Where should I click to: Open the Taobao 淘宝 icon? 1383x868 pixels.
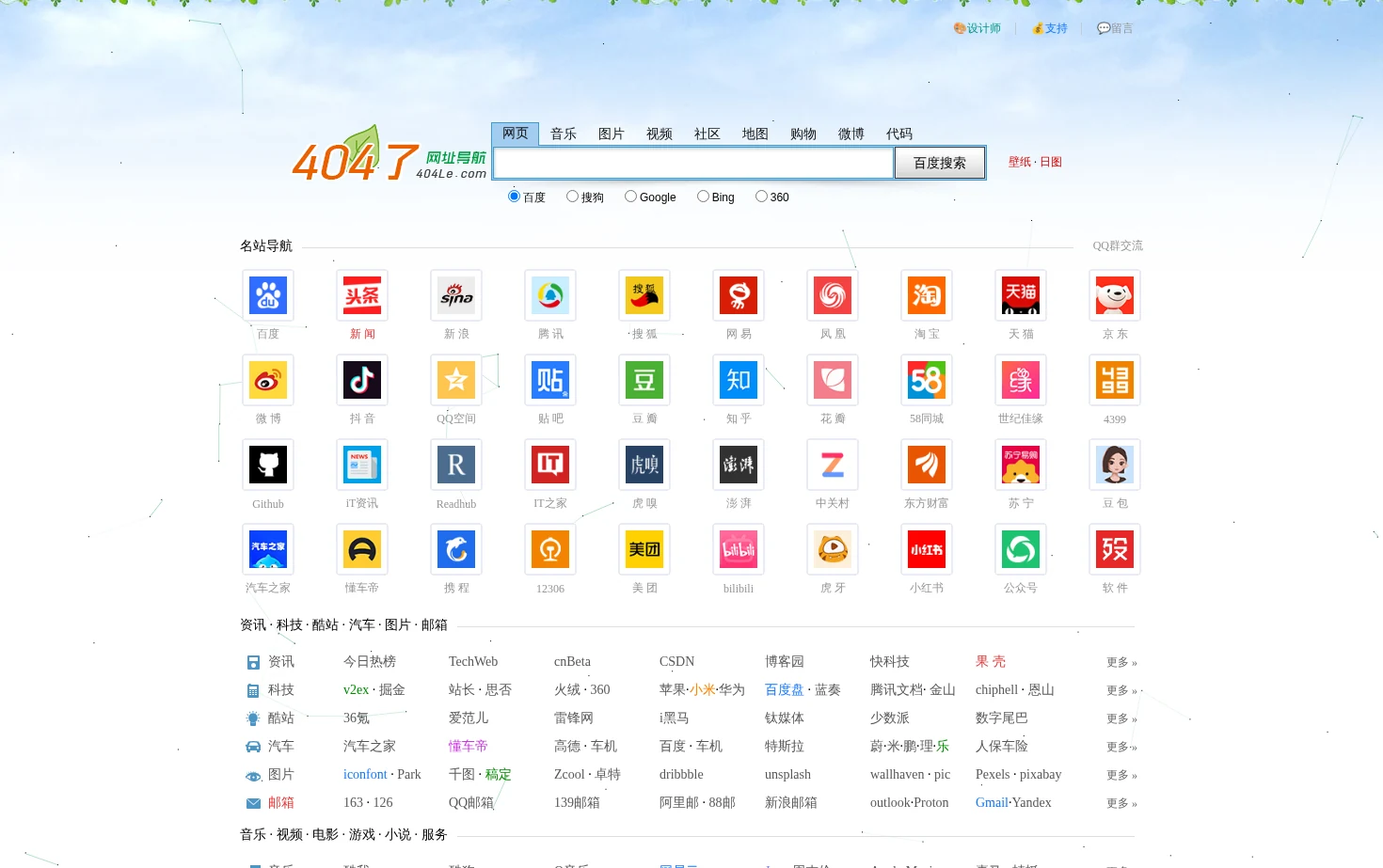click(x=927, y=295)
